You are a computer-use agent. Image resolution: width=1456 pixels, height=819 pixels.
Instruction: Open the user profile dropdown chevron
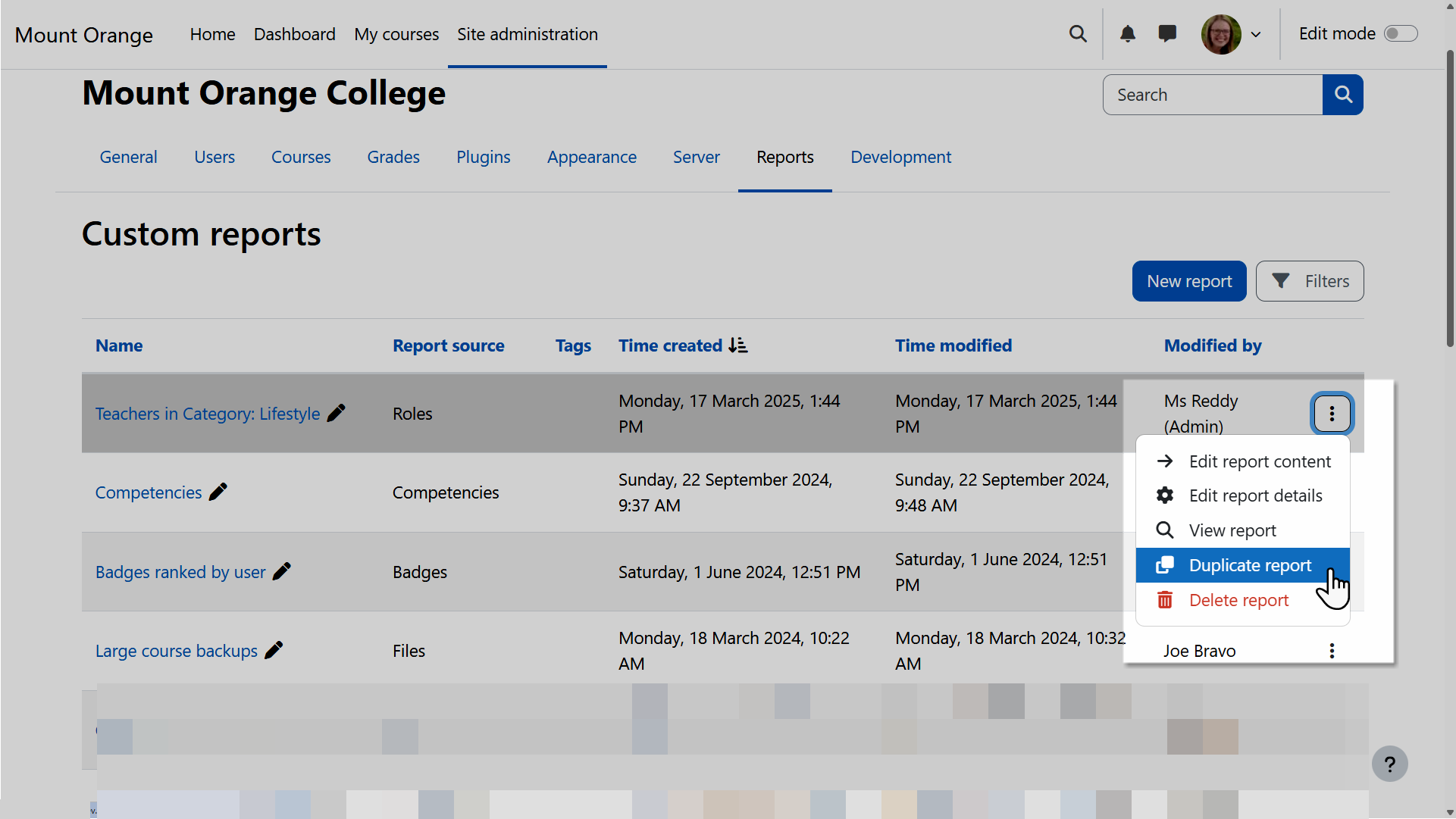1257,34
